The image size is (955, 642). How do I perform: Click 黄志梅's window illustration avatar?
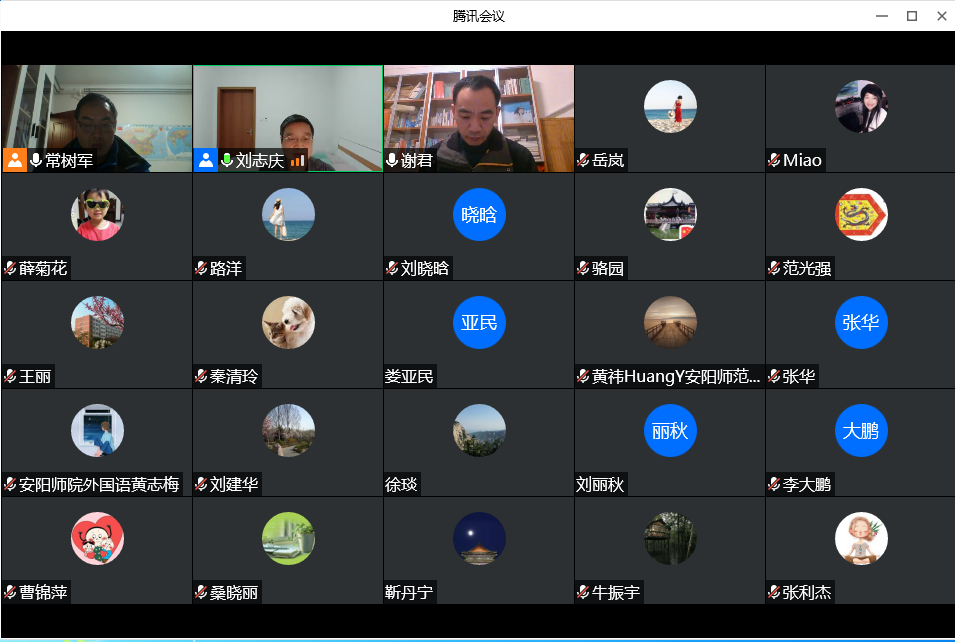click(97, 431)
